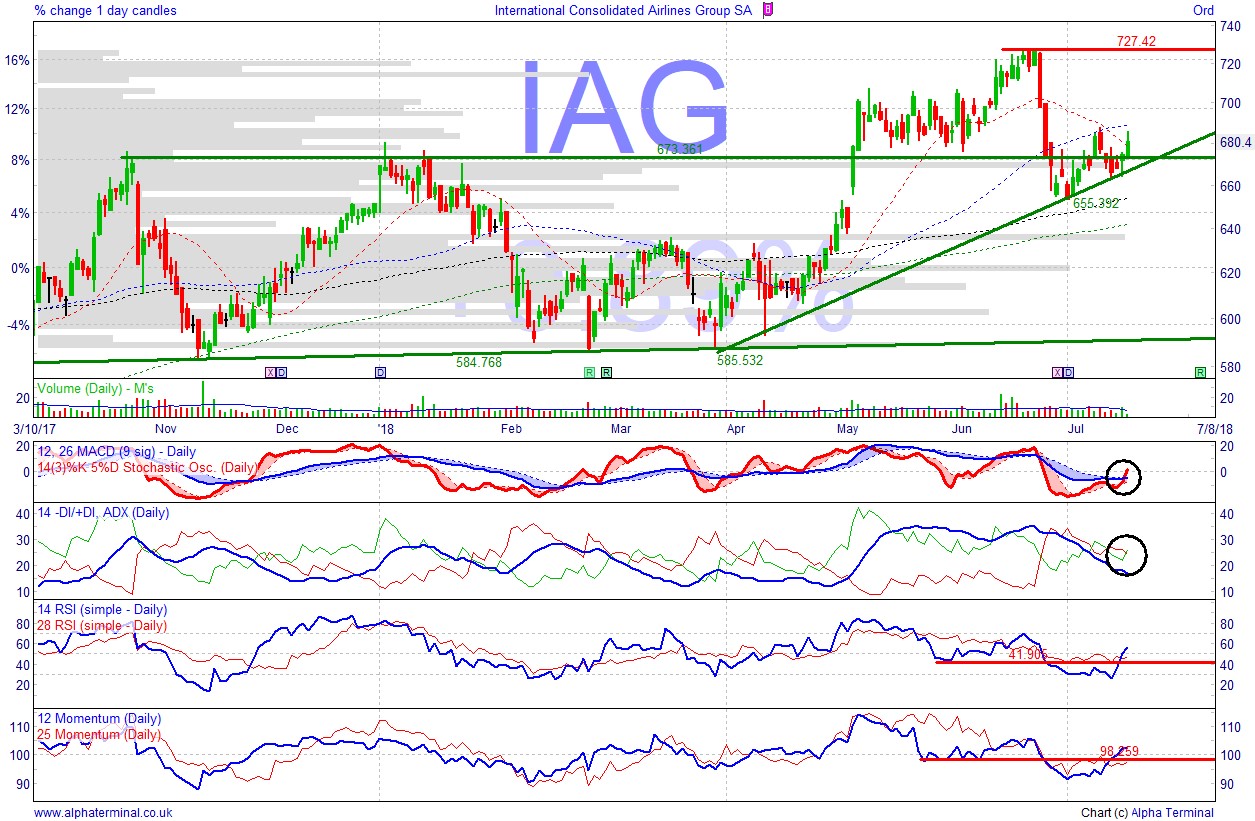Image resolution: width=1255 pixels, height=821 pixels.
Task: Click the Dec month label on the time axis
Action: [287, 429]
